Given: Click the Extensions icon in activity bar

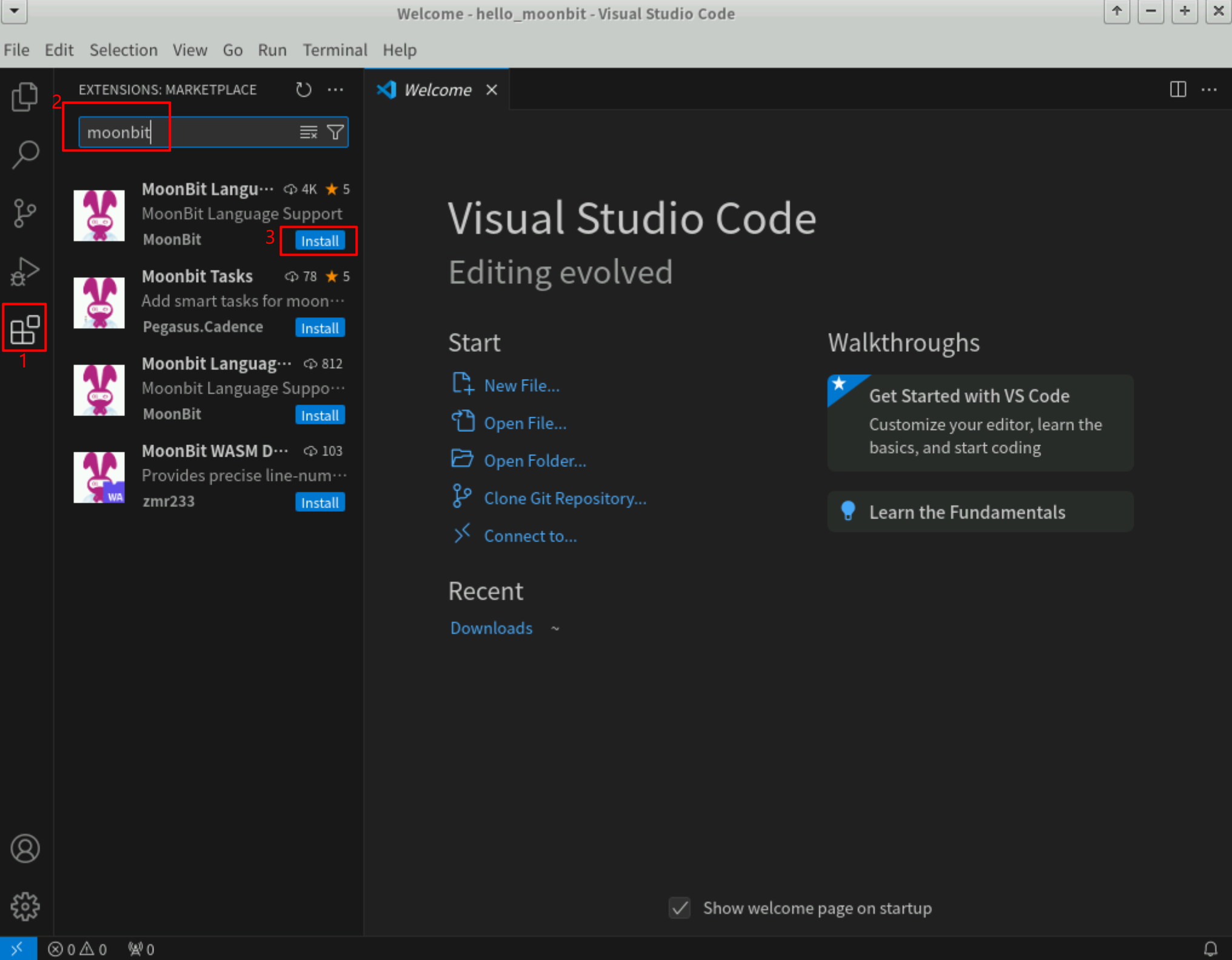Looking at the screenshot, I should click(25, 329).
